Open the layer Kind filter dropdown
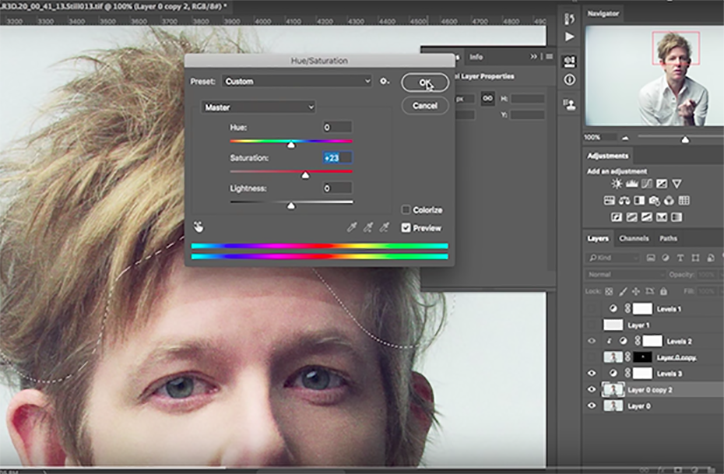 tap(613, 258)
